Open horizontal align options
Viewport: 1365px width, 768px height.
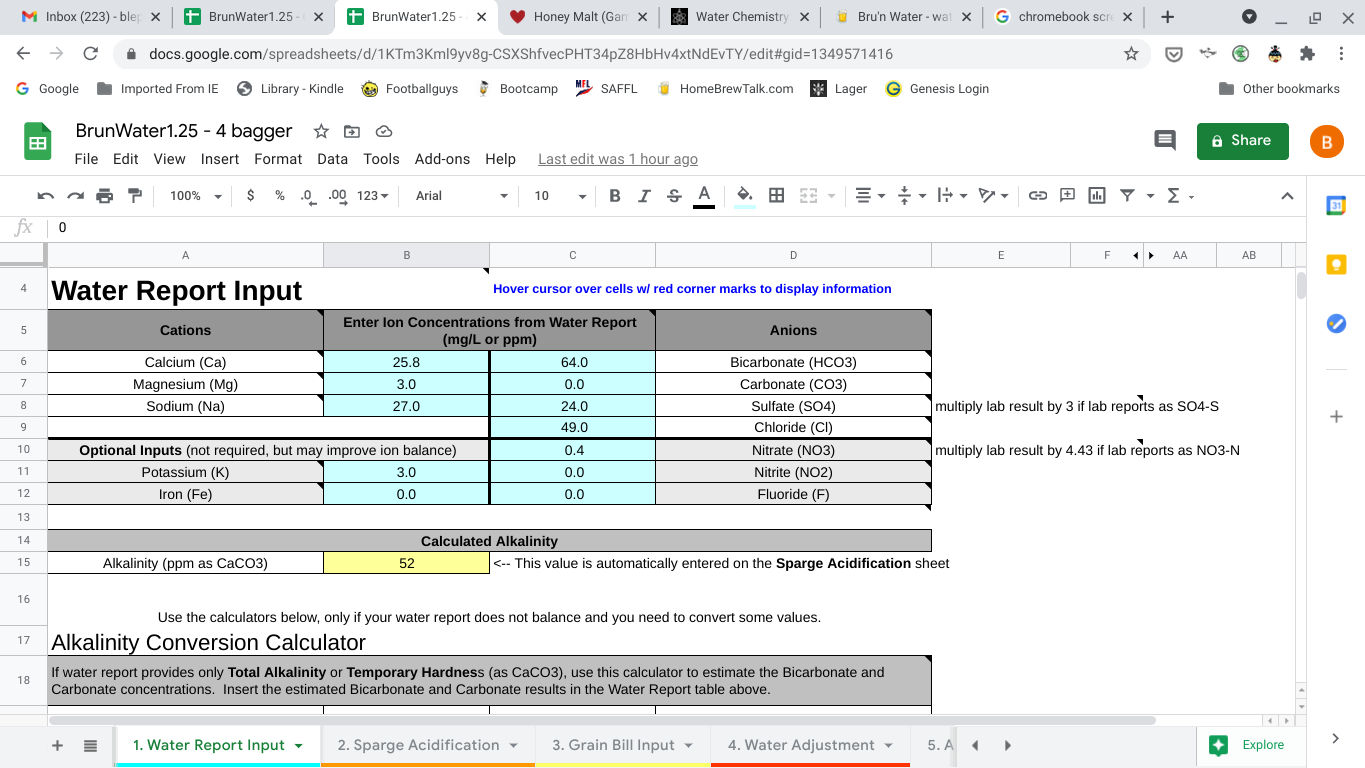pyautogui.click(x=871, y=196)
